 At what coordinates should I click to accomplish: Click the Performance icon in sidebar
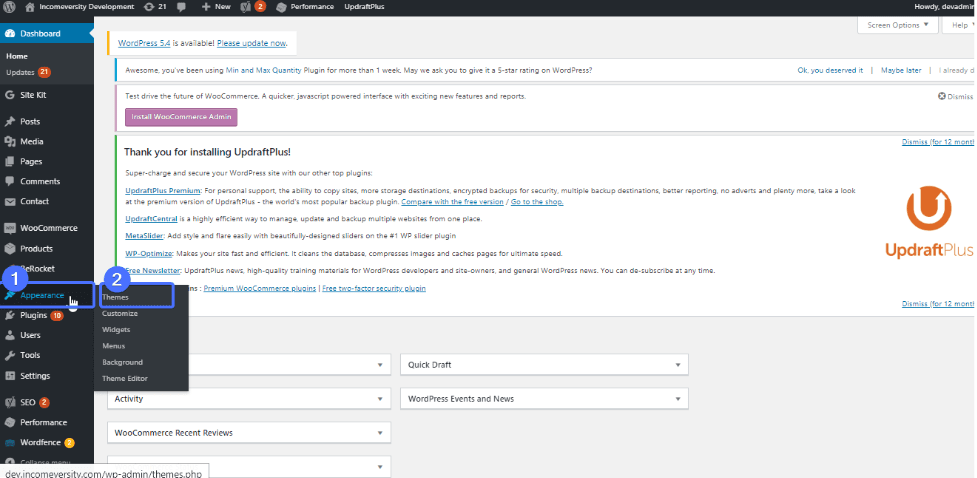pos(9,423)
